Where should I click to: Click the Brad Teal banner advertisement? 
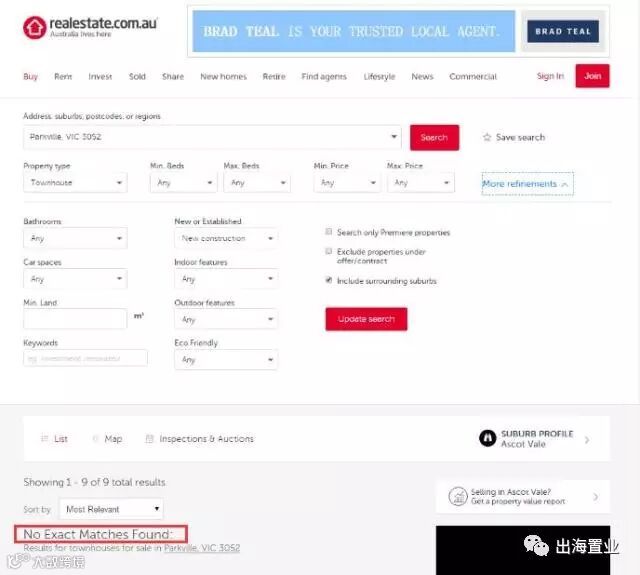pos(398,31)
